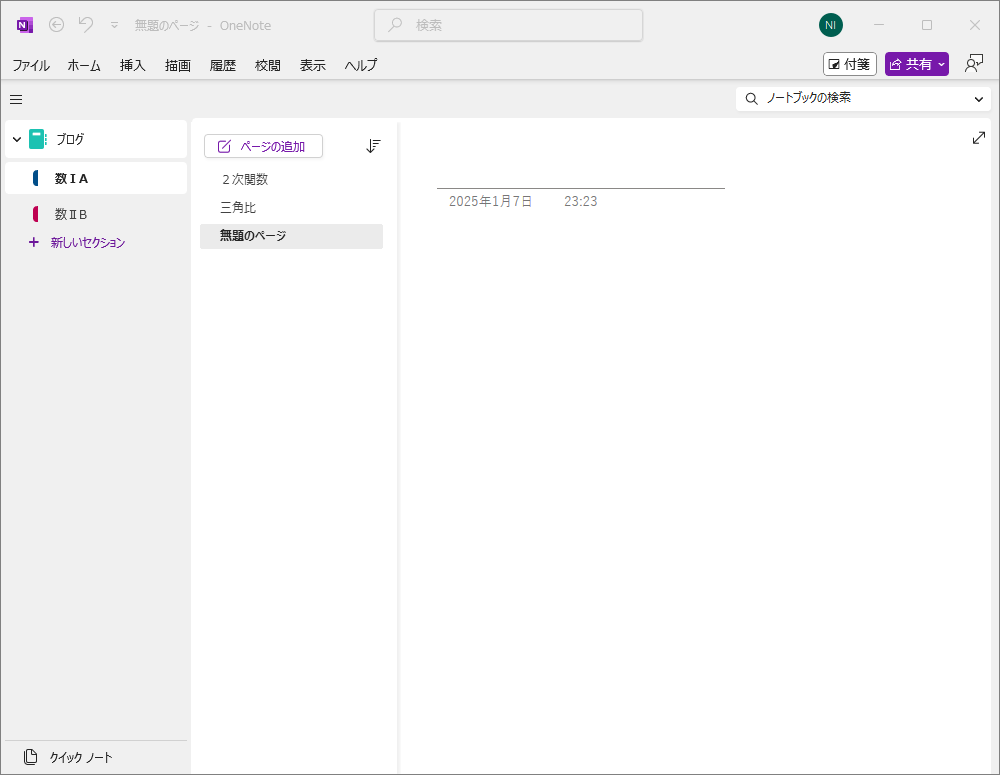Add a section via 新しいセクション
Screen dimensions: 1000x775
(87, 242)
